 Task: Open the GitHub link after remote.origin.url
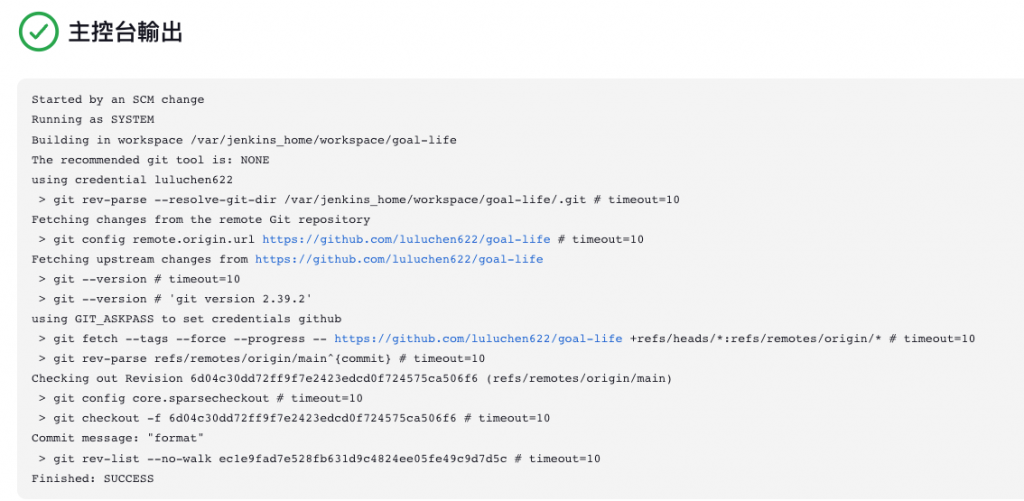pos(406,240)
